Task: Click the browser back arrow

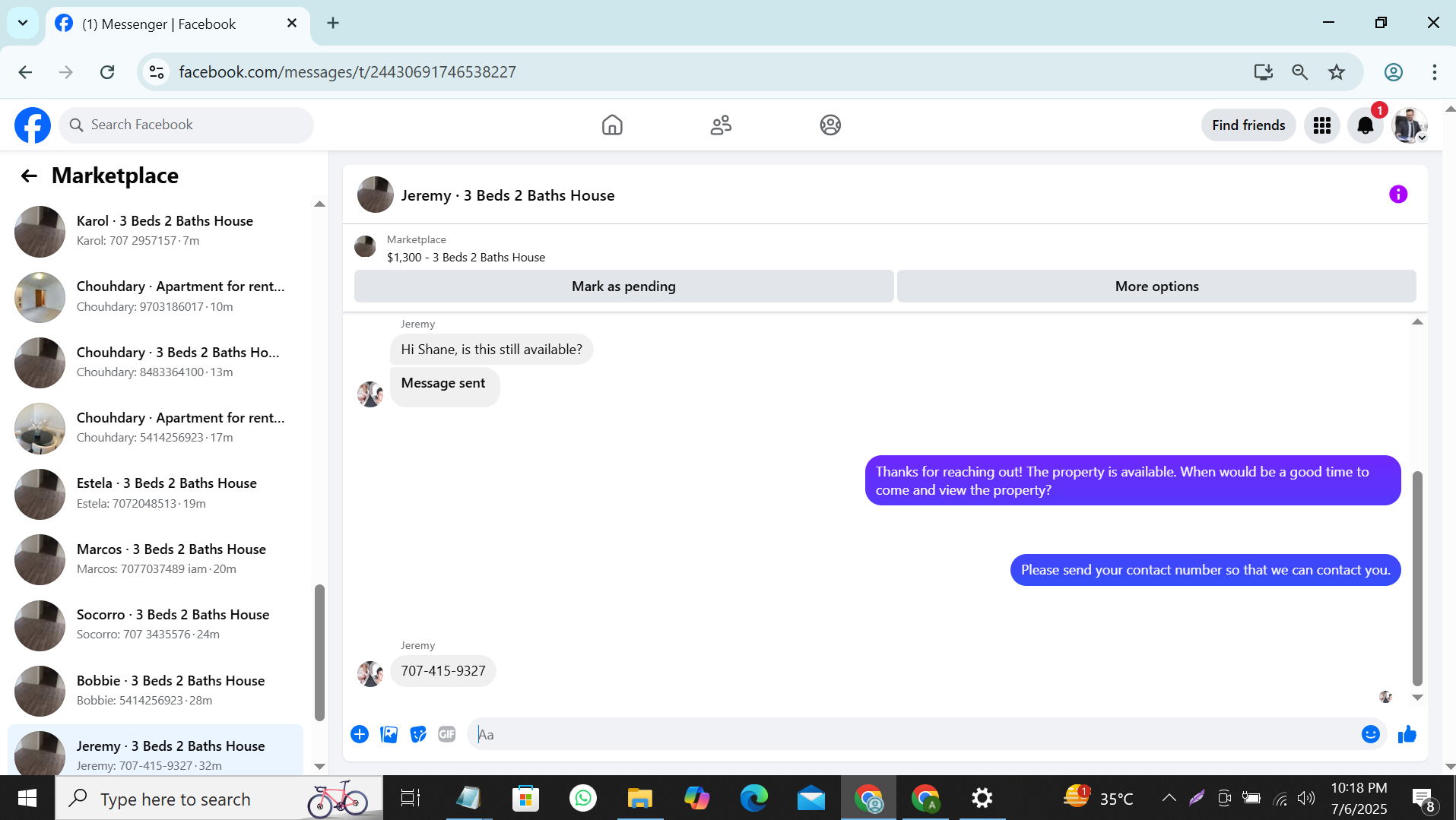Action: click(25, 72)
